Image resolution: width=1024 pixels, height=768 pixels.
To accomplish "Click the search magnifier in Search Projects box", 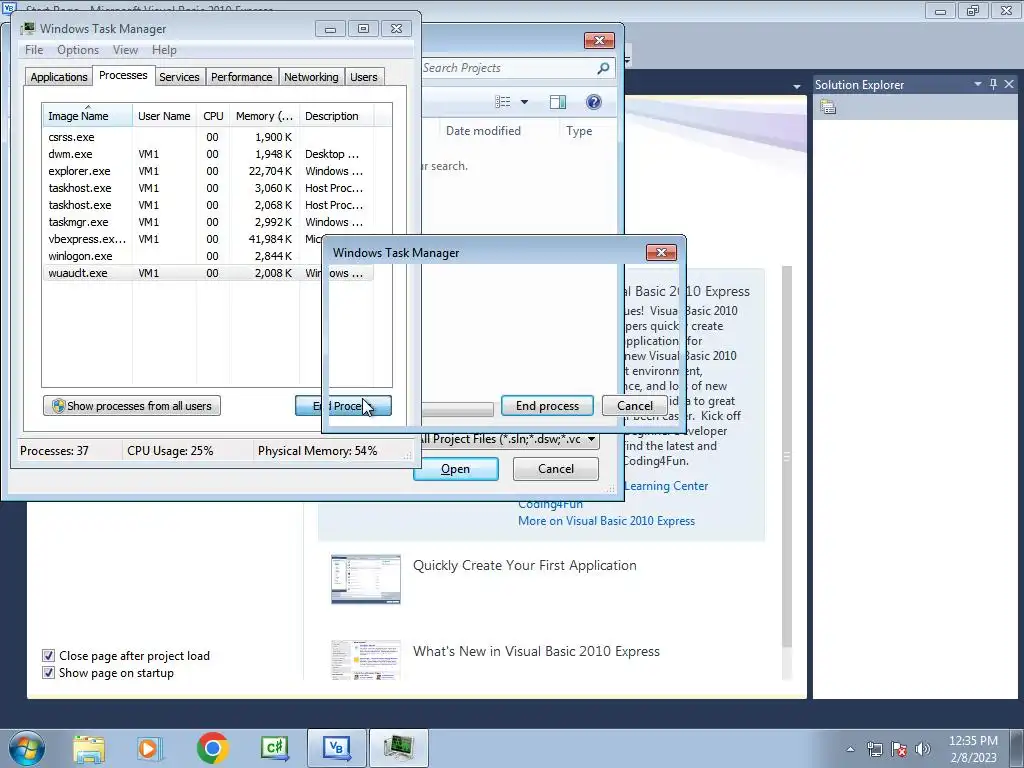I will pyautogui.click(x=603, y=68).
